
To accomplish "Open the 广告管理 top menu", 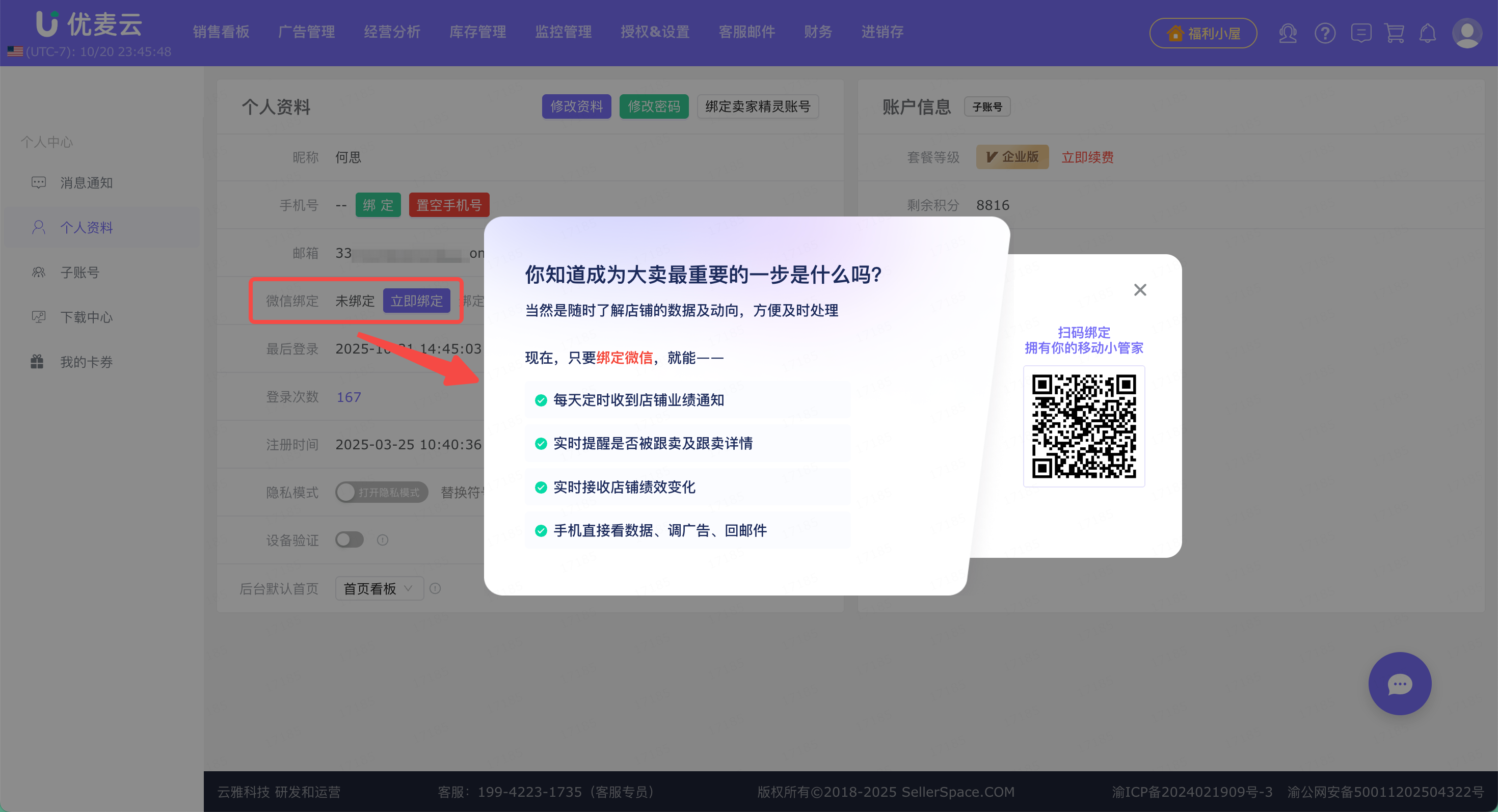I will [306, 32].
